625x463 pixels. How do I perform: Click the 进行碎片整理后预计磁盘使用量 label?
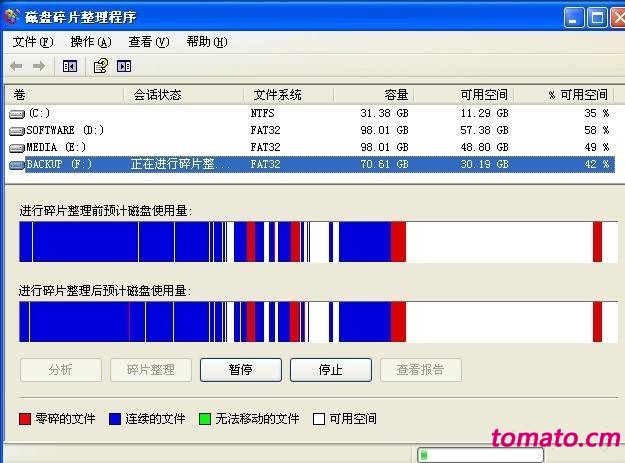tap(105, 290)
